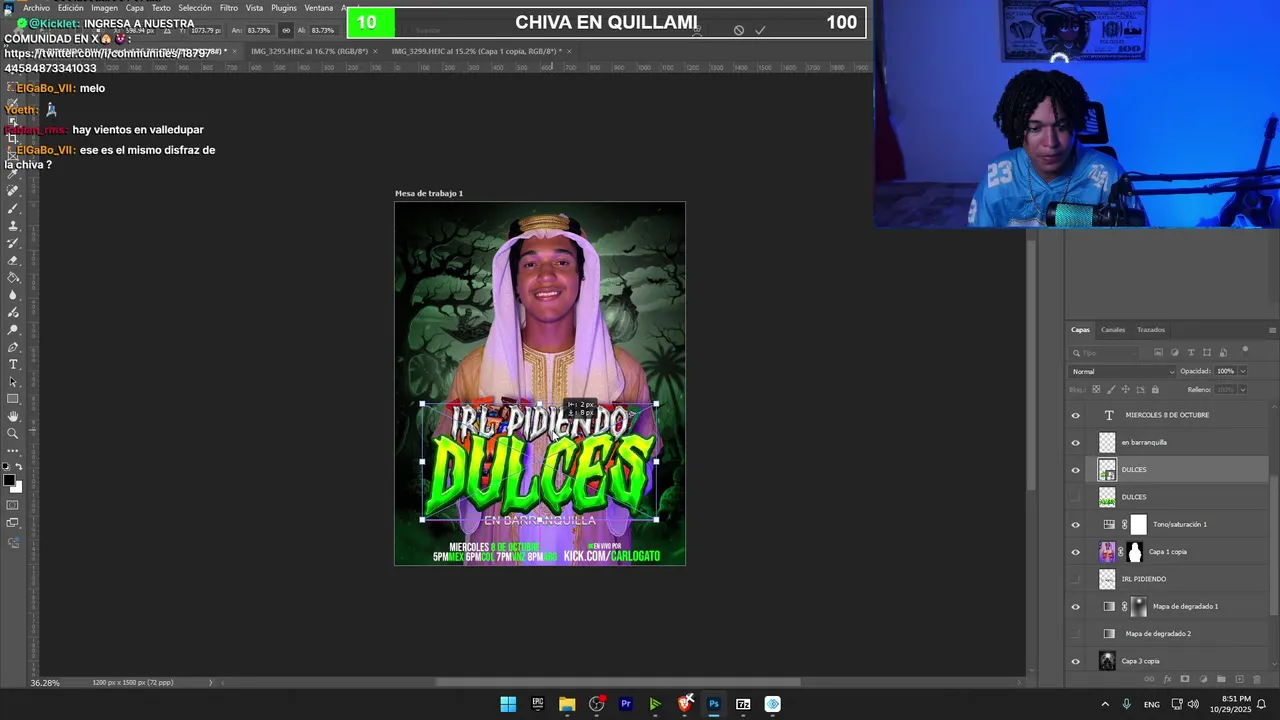Add a layer style with fx icon
1280x720 pixels.
[x=1167, y=679]
